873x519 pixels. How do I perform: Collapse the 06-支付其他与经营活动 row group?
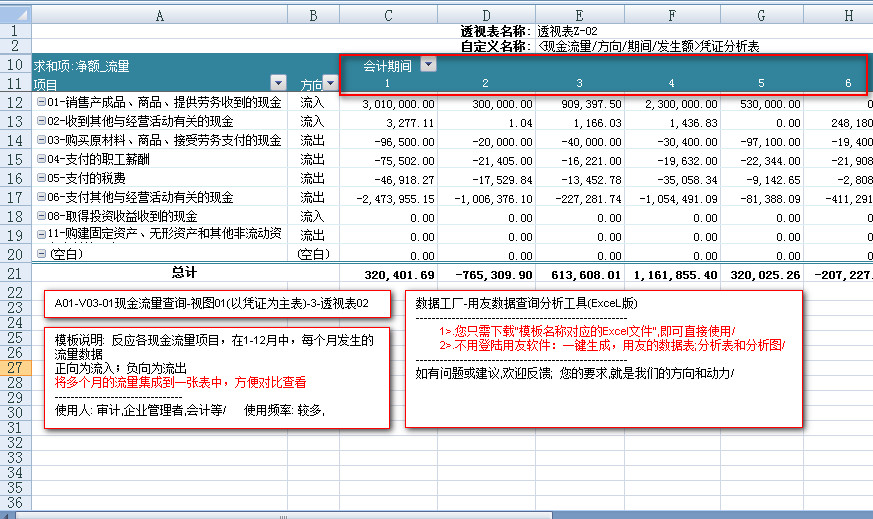[x=41, y=197]
